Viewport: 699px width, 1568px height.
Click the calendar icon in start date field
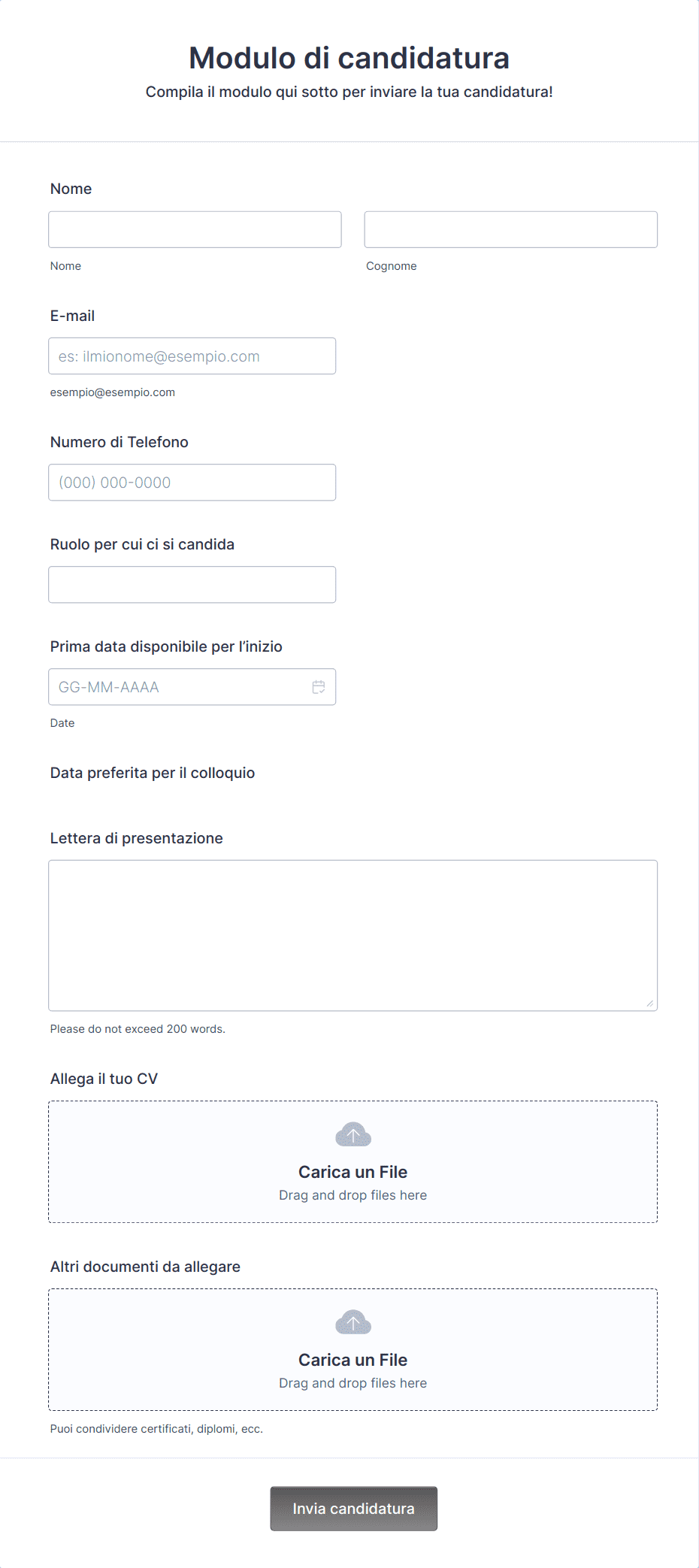[x=319, y=687]
